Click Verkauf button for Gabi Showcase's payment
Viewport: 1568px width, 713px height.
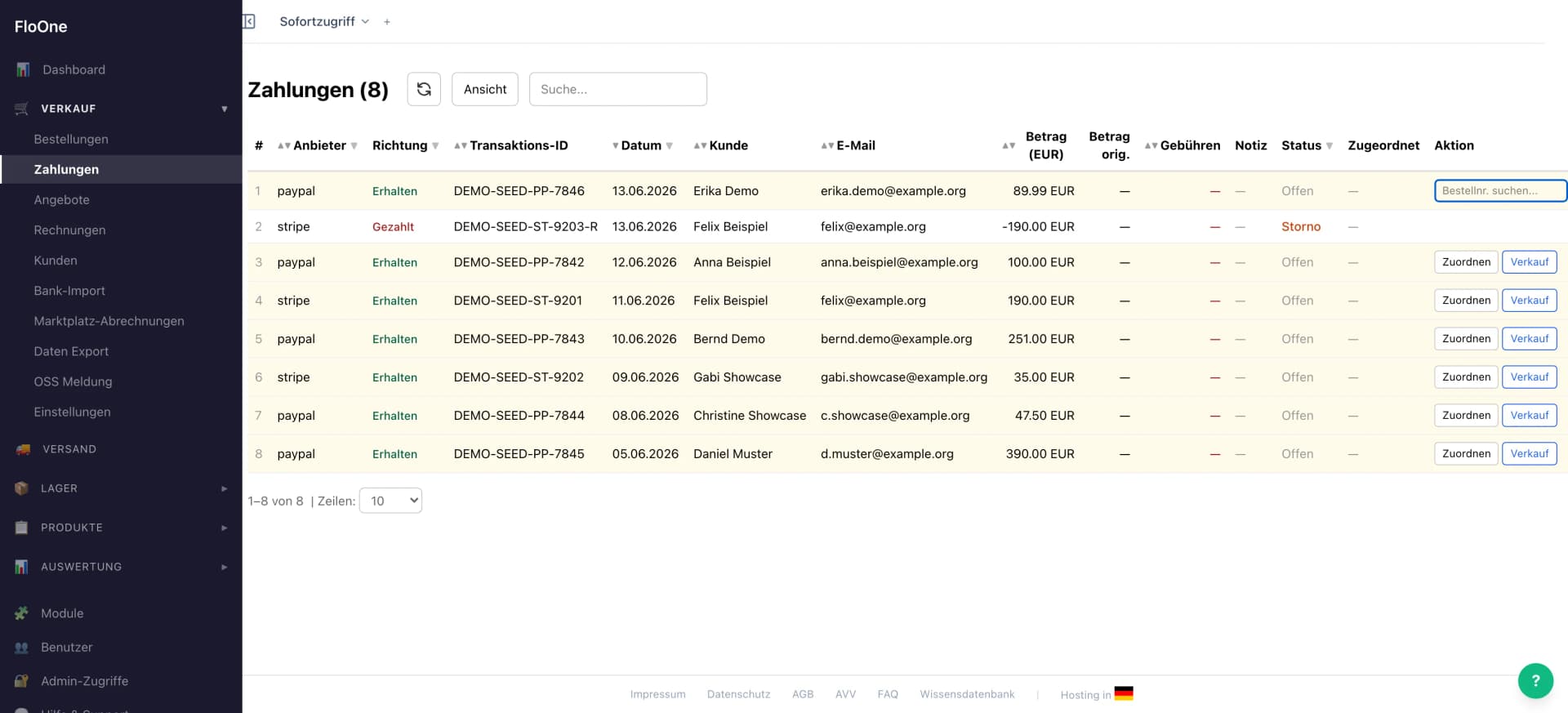pos(1529,377)
